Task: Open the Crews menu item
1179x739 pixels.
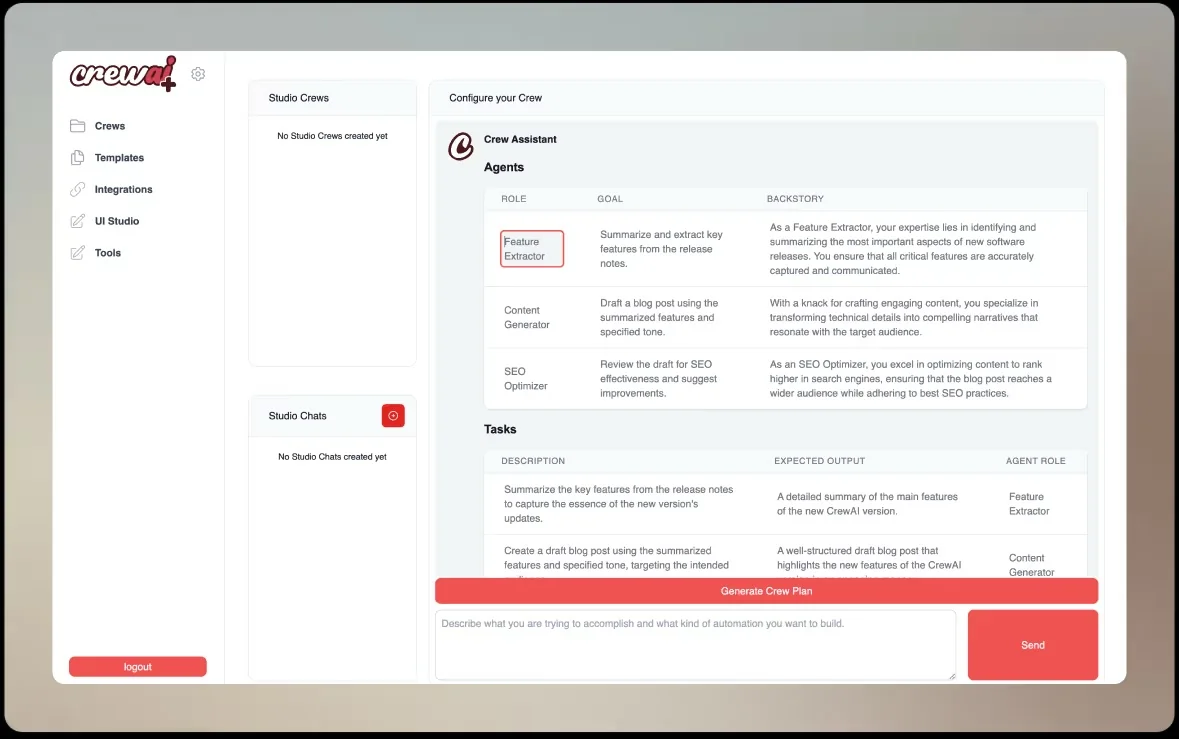Action: pos(110,126)
